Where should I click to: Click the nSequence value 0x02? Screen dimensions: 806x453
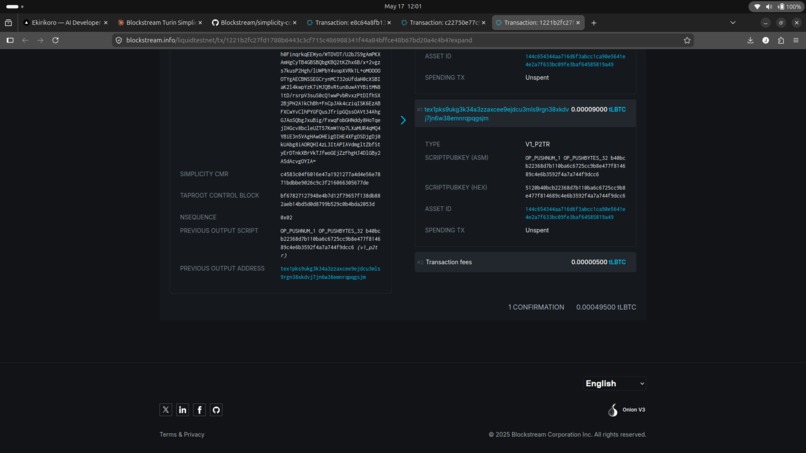coord(286,218)
